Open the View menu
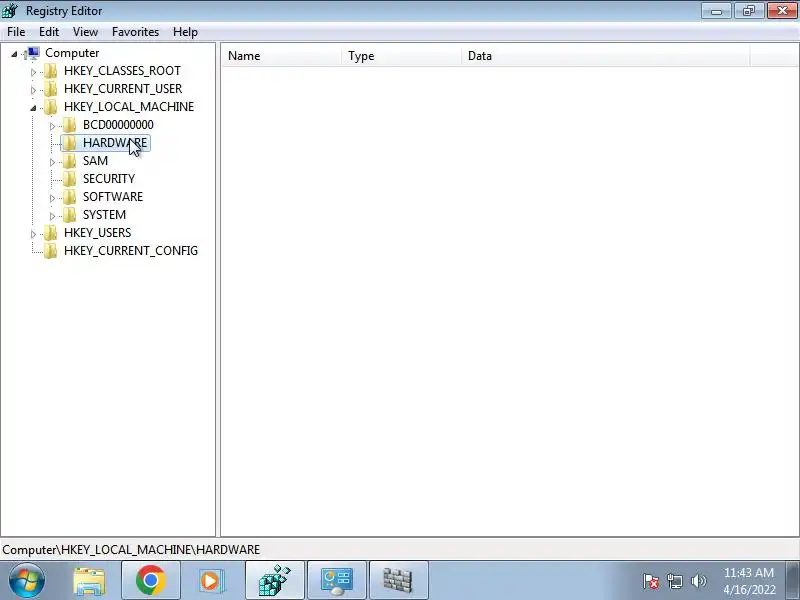The width and height of the screenshot is (800, 600). pos(85,32)
